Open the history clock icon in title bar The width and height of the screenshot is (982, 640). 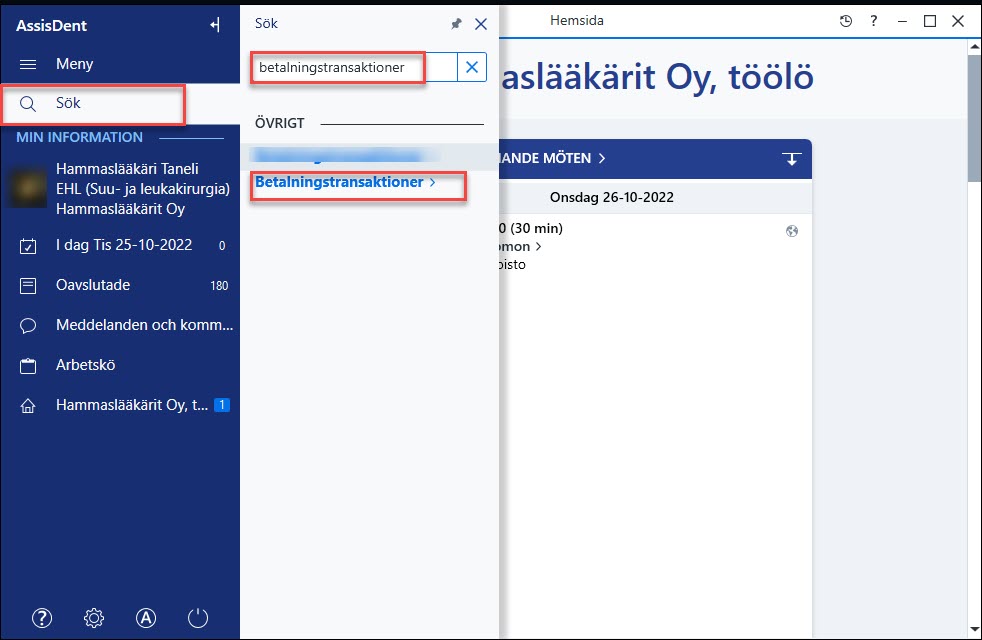845,21
